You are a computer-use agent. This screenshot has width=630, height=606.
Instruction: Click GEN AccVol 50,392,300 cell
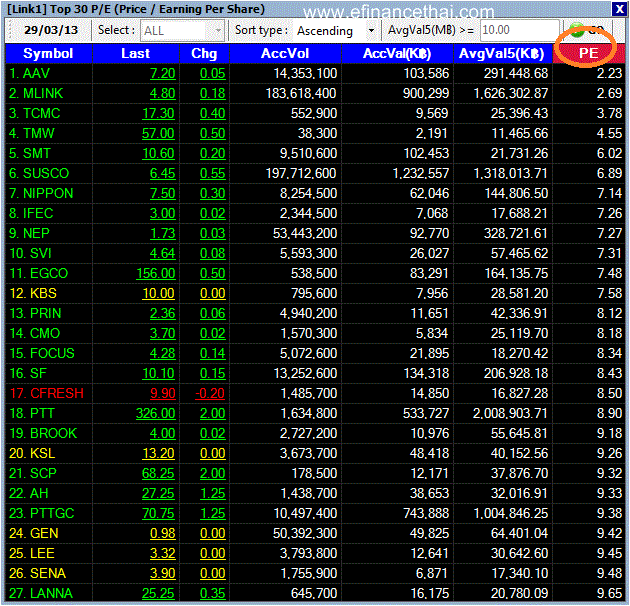click(x=305, y=534)
